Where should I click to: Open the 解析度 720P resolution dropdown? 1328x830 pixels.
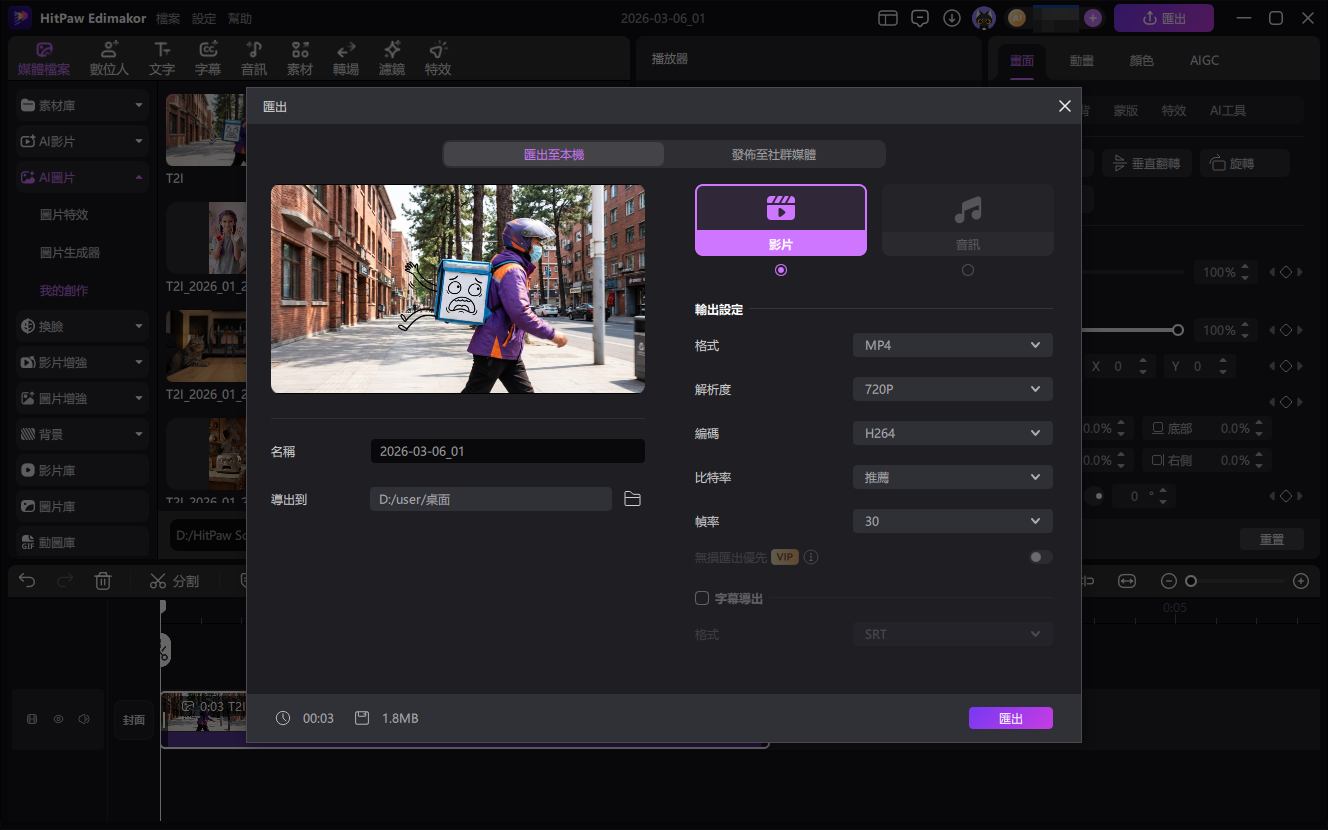click(x=952, y=390)
